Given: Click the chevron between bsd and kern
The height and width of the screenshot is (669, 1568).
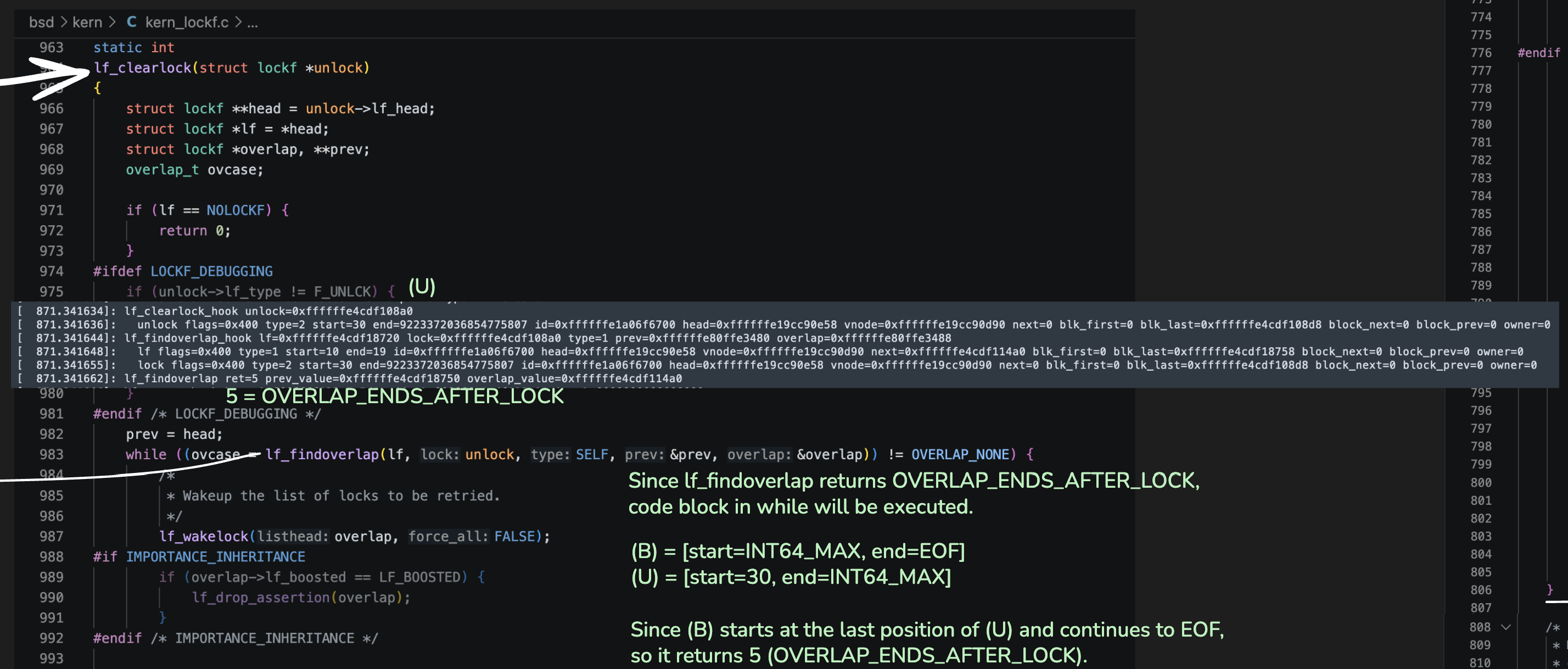Looking at the screenshot, I should pos(63,23).
